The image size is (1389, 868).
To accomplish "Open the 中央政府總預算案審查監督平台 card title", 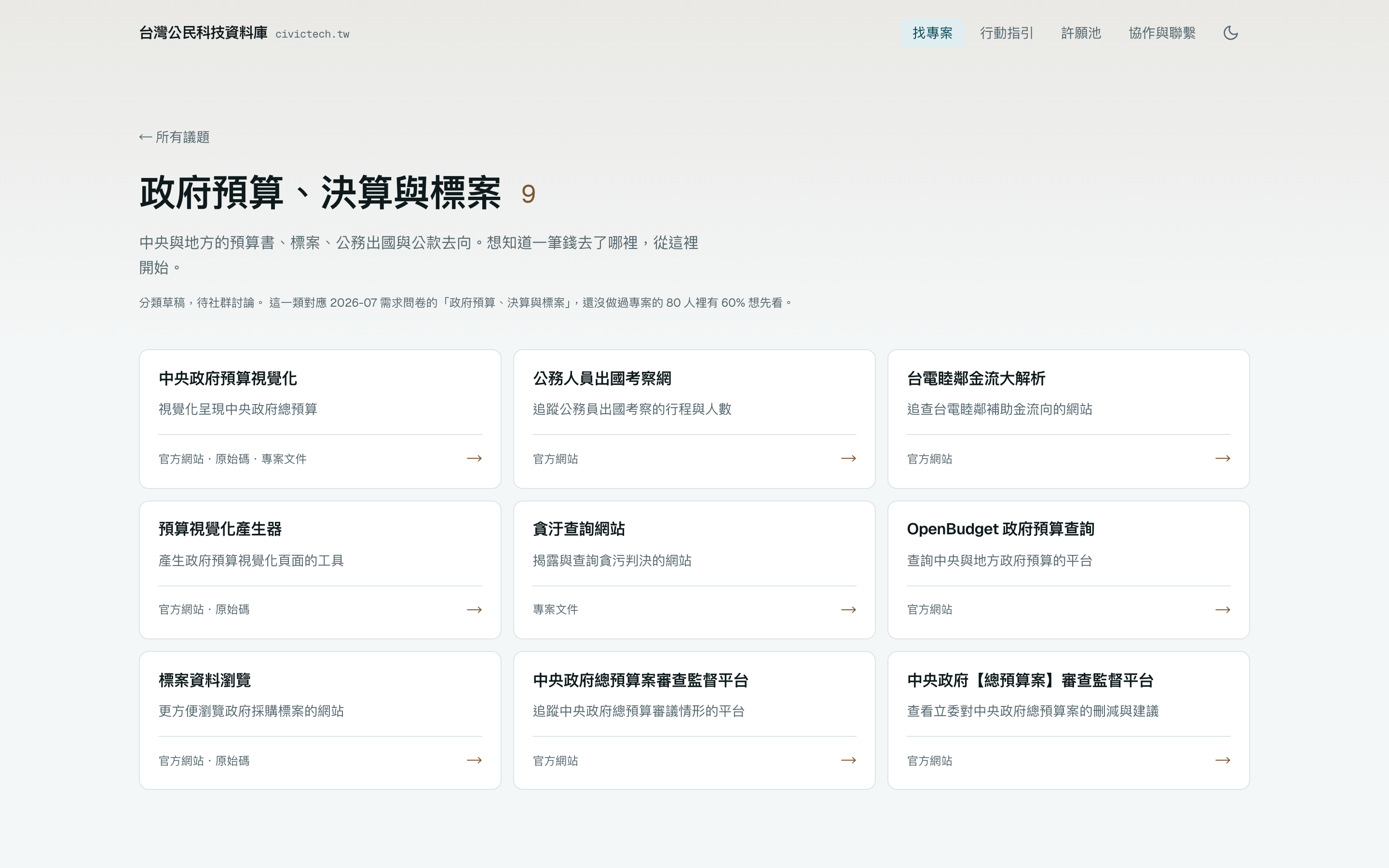I will [x=640, y=680].
